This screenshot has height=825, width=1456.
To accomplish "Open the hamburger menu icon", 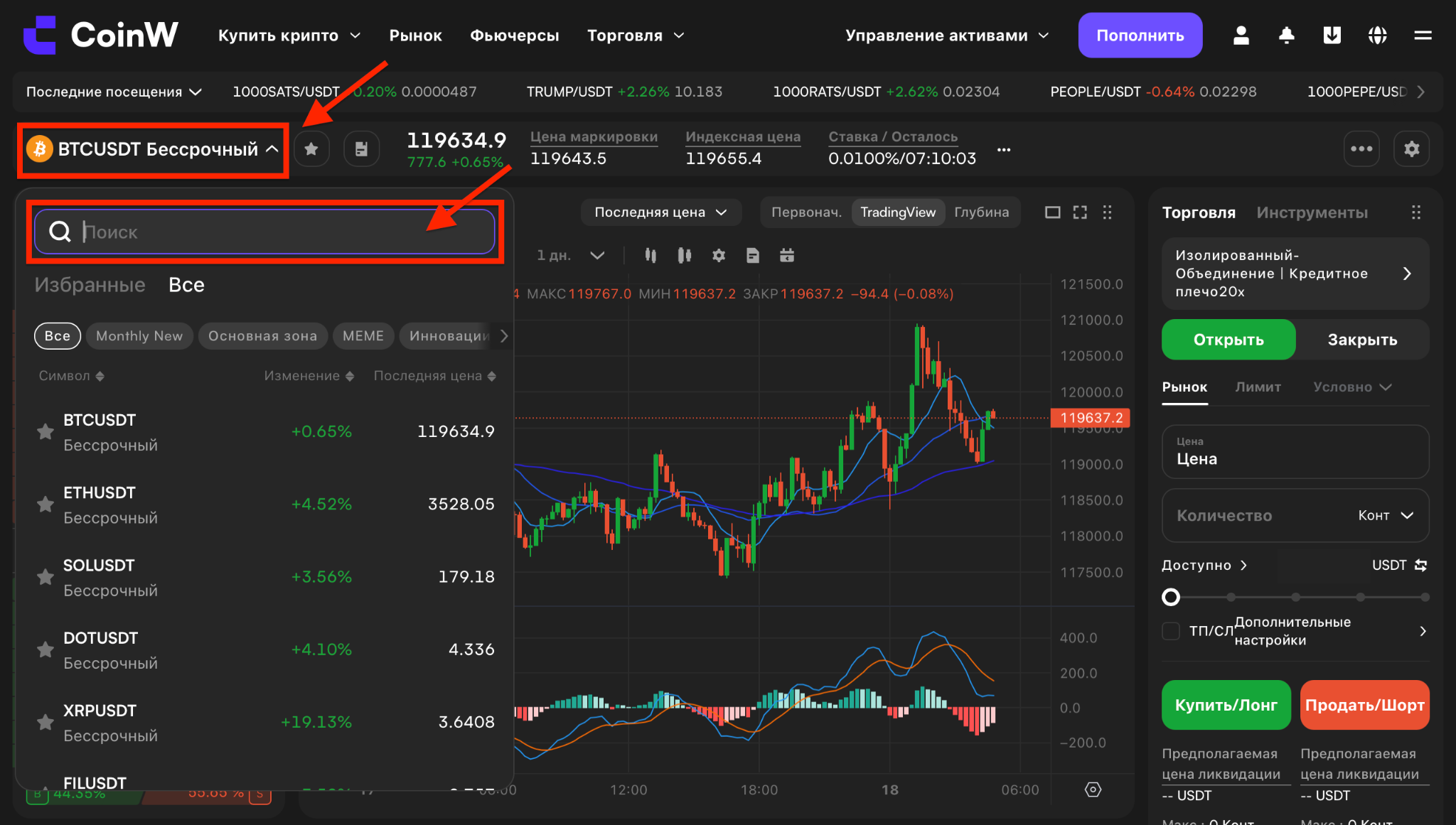I will (x=1423, y=36).
